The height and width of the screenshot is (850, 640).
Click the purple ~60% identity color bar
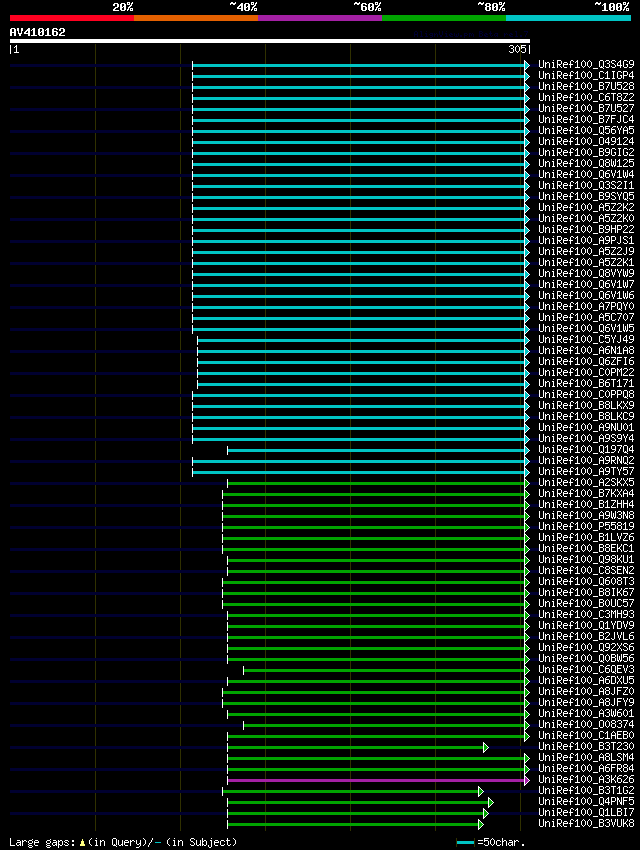(x=320, y=18)
